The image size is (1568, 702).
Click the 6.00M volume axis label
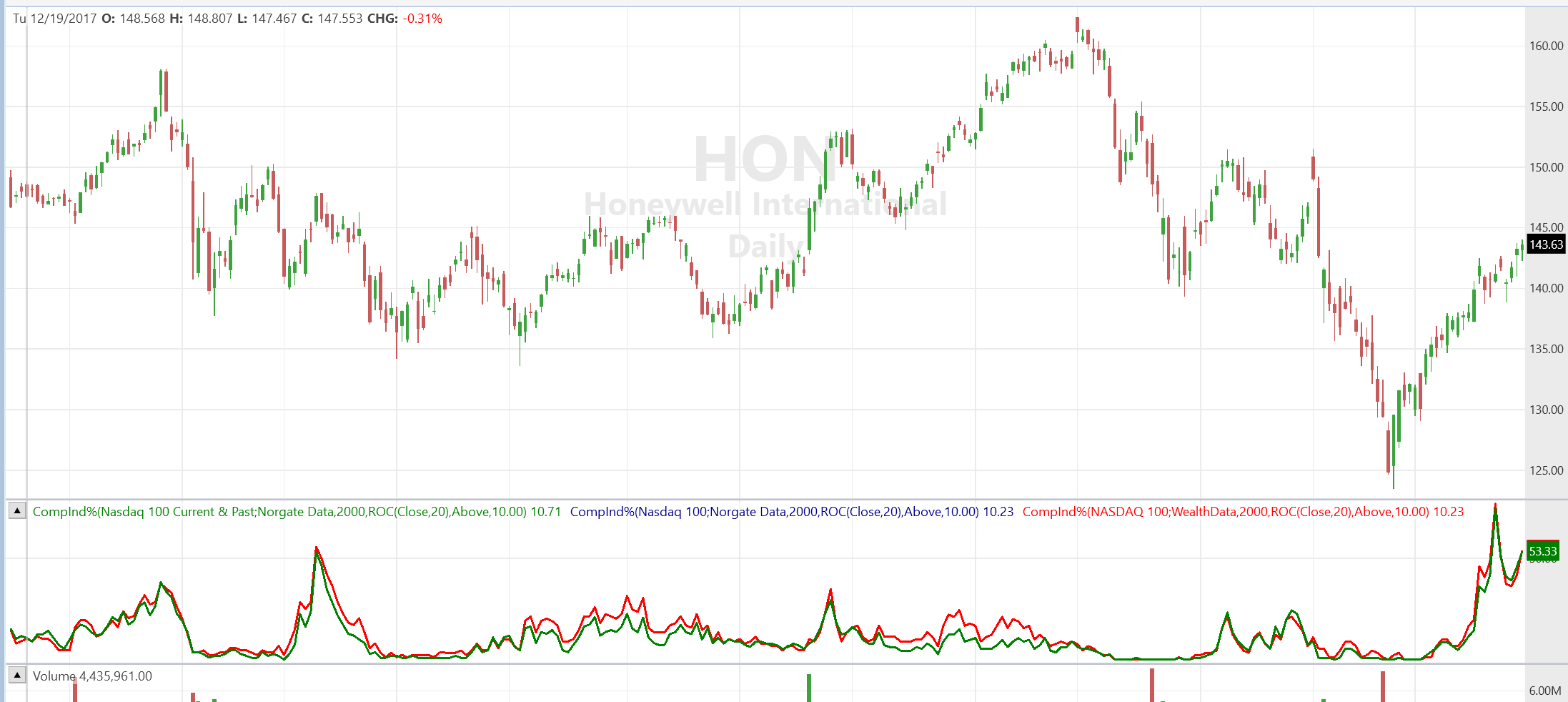pos(1545,691)
